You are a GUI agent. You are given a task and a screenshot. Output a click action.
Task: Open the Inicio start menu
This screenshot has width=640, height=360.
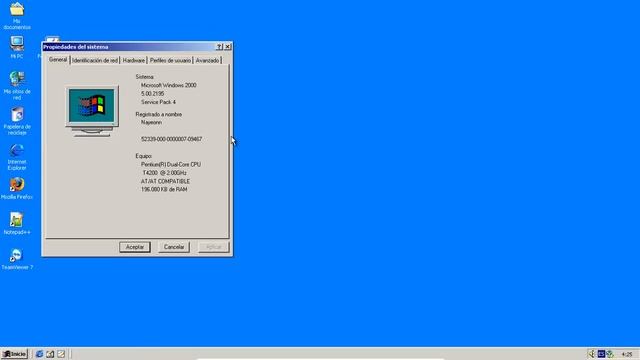point(14,354)
